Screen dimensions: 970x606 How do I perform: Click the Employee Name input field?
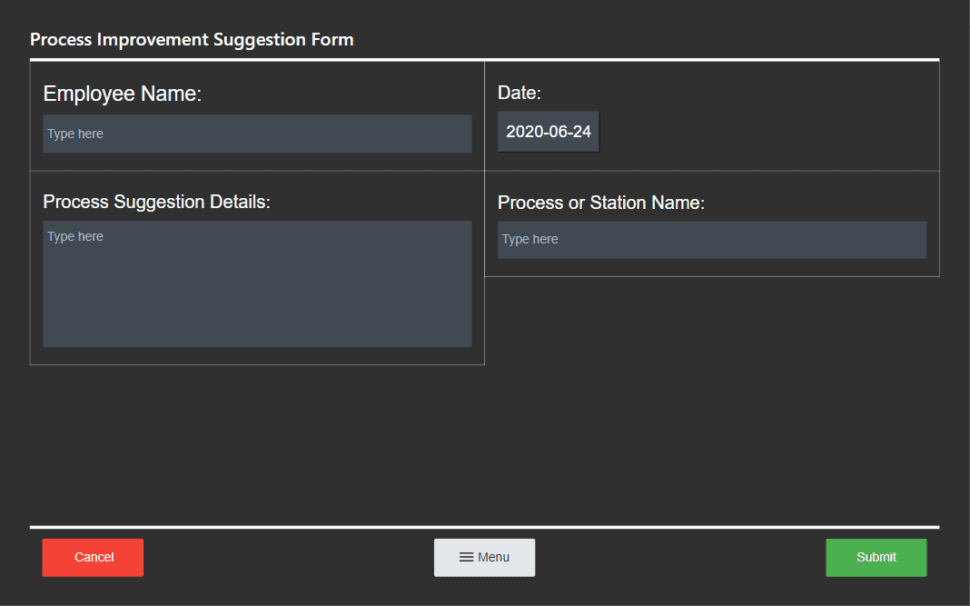[257, 134]
